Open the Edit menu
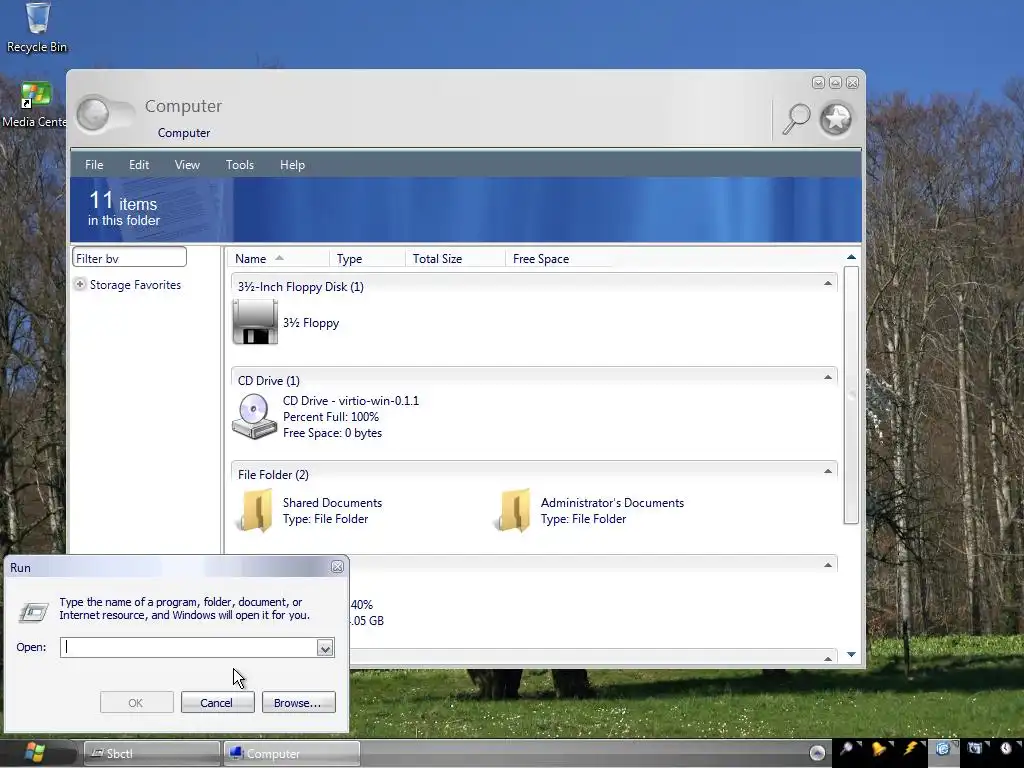The image size is (1024, 768). click(x=139, y=165)
